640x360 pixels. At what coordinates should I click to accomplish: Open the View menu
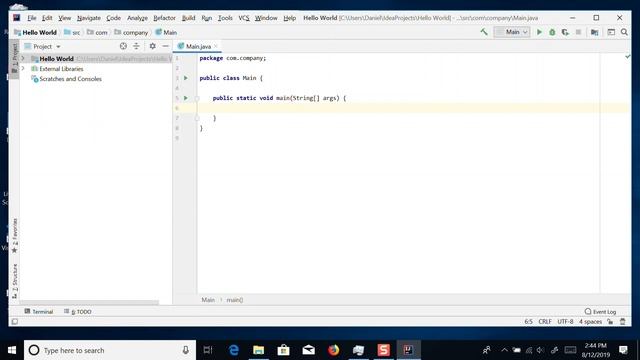(x=64, y=18)
